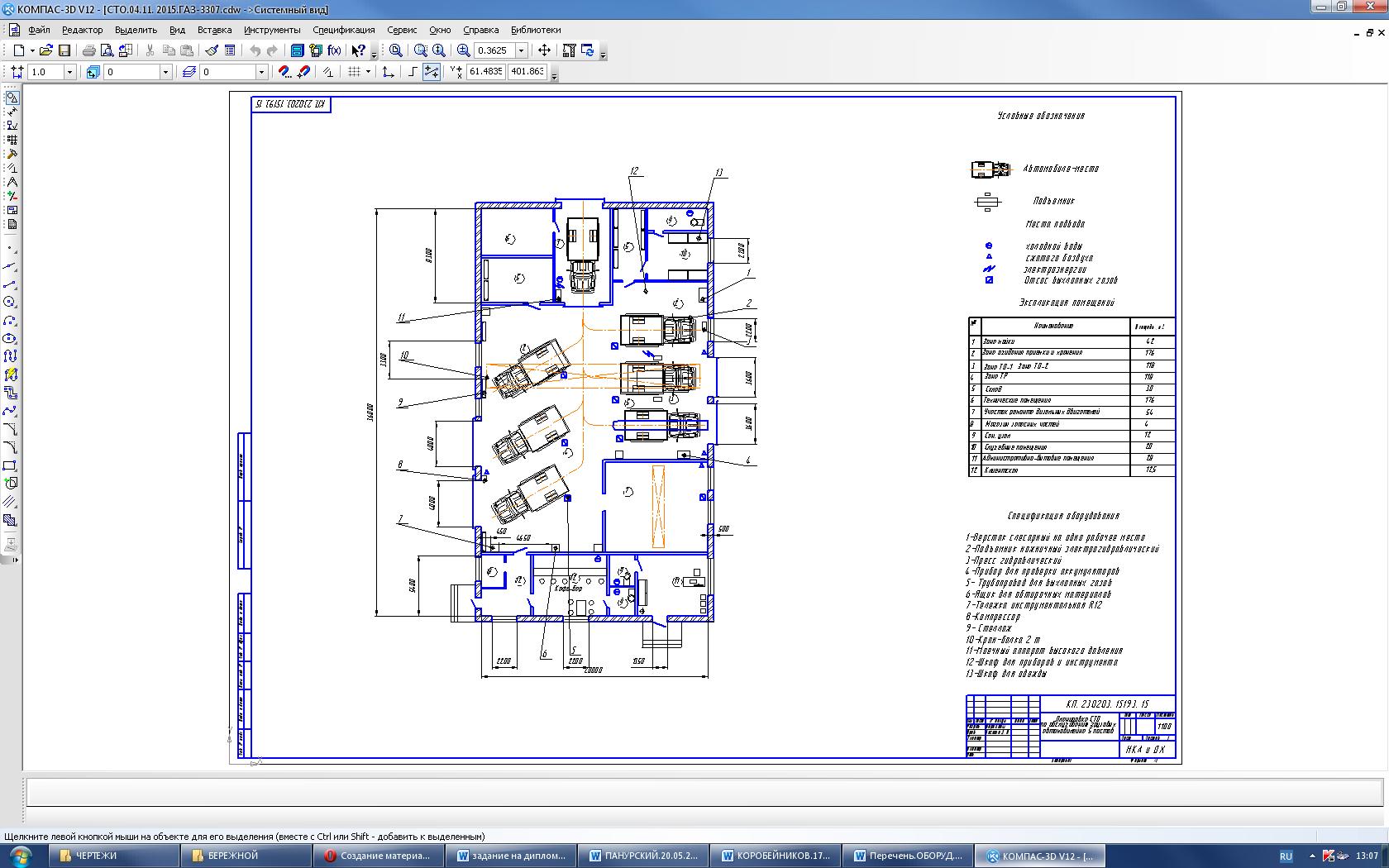1389x868 pixels.
Task: Toggle the highlighted rounding mode button
Action: tap(432, 72)
